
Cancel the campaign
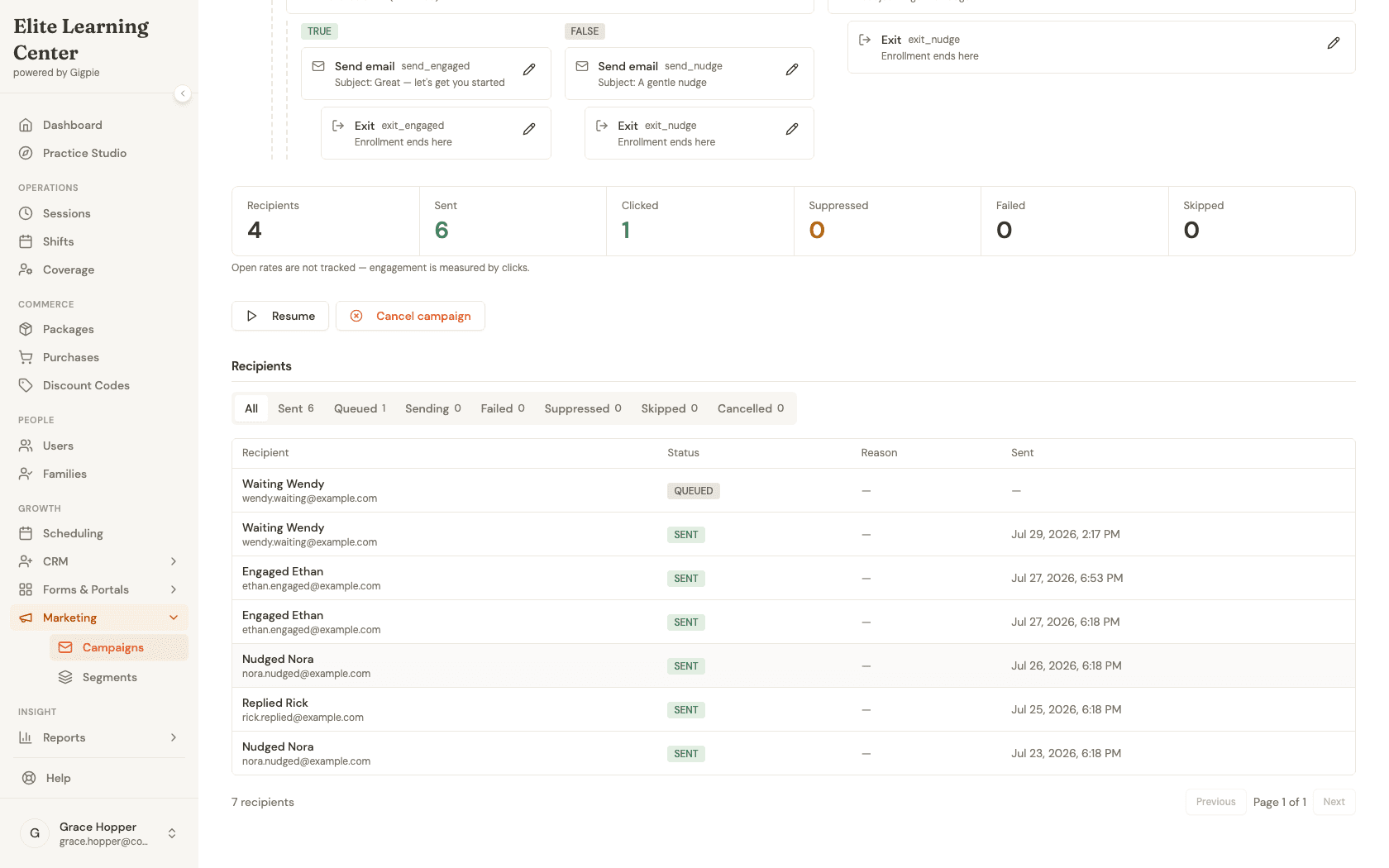(410, 316)
